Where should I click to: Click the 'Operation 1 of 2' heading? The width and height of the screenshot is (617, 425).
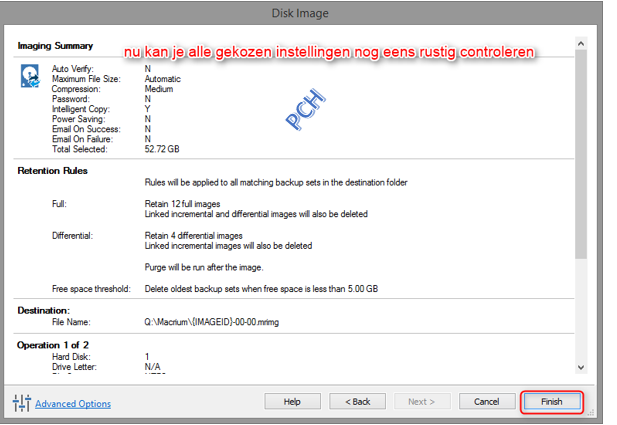coord(53,345)
